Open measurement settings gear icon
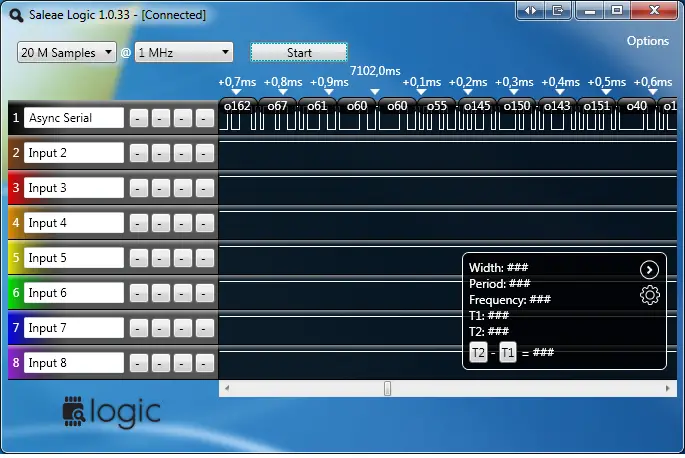685x458 pixels. [x=650, y=295]
